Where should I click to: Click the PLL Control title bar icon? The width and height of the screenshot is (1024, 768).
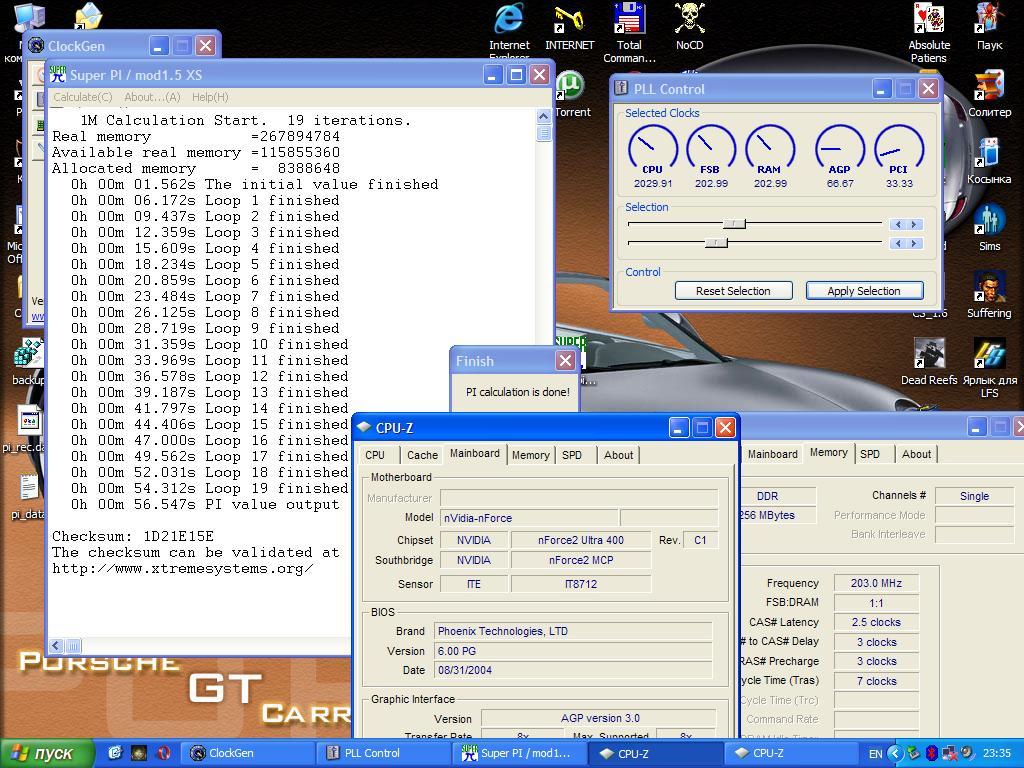[x=622, y=88]
